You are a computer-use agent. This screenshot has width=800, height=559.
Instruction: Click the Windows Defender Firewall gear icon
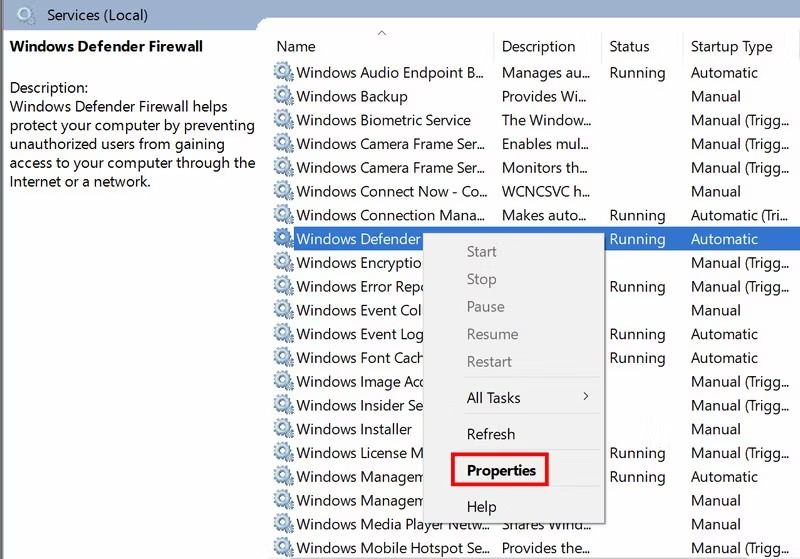283,239
